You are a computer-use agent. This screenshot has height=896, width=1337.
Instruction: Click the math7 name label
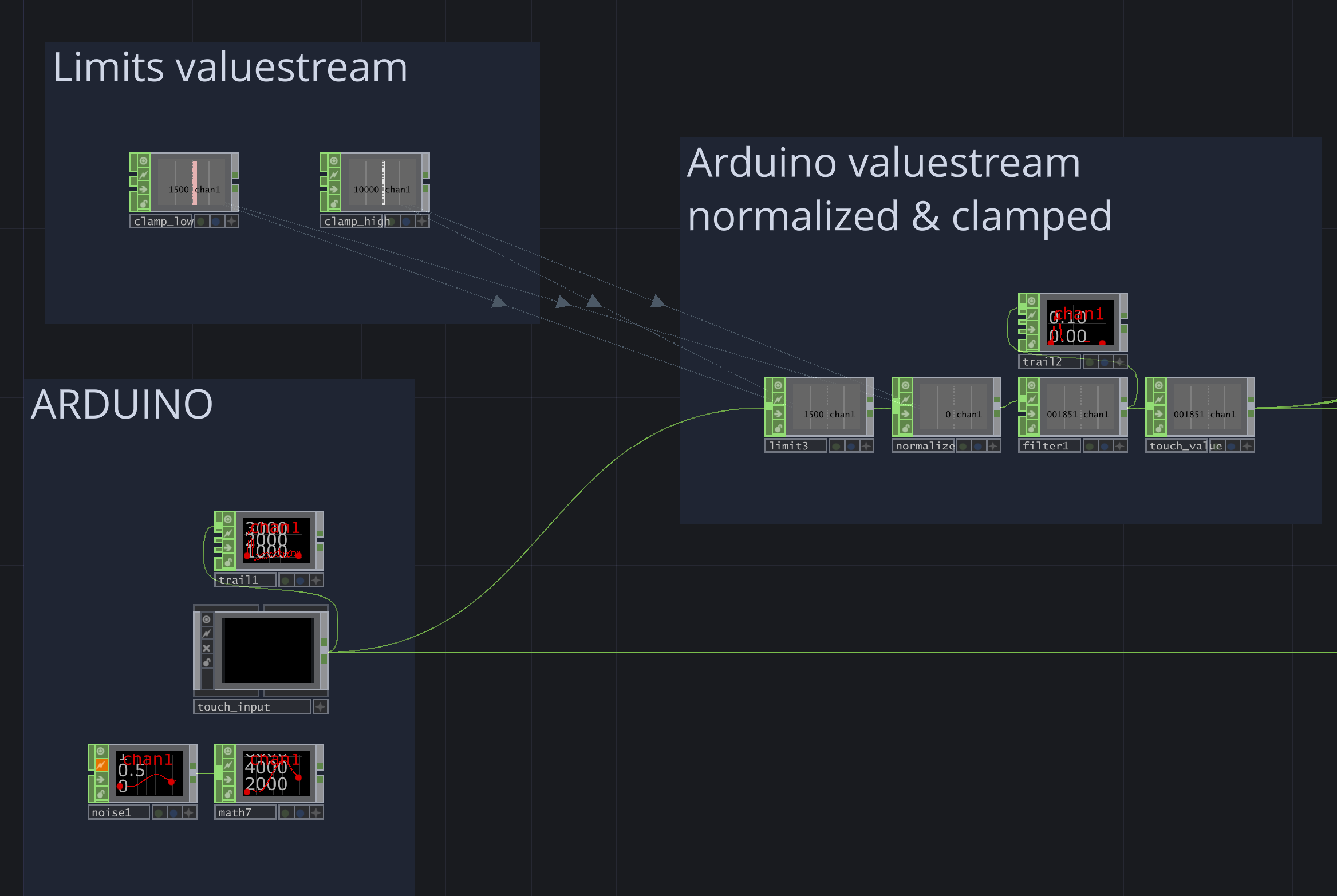(246, 812)
